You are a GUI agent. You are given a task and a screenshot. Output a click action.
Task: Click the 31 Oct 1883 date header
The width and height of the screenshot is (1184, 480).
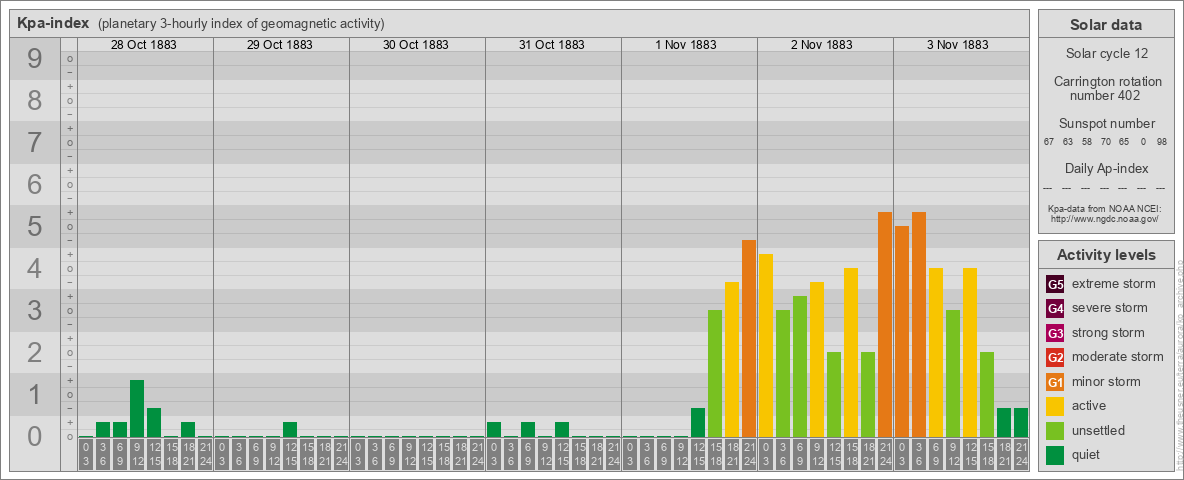552,45
